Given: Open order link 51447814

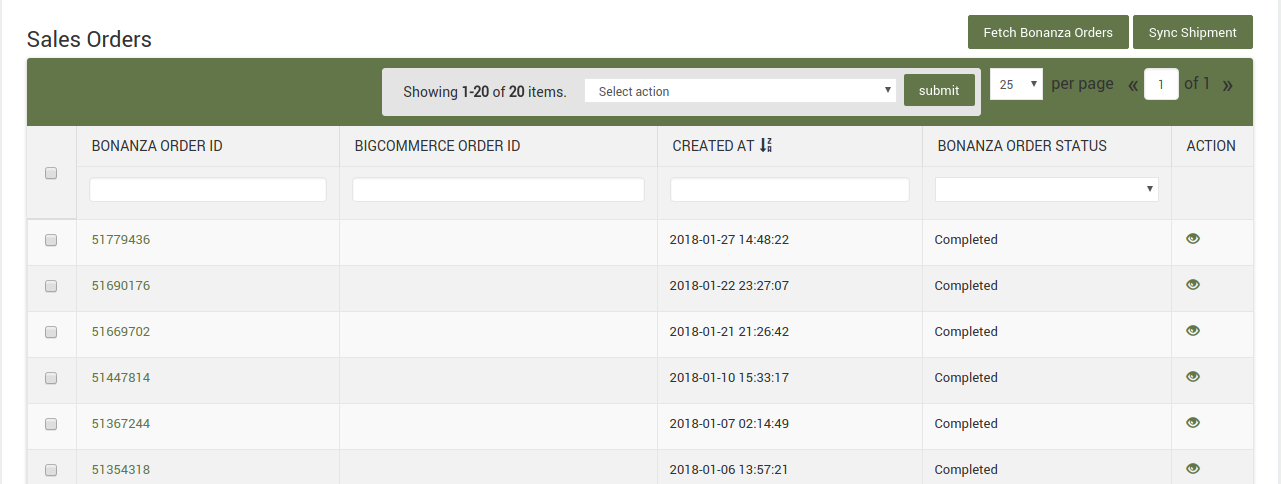Looking at the screenshot, I should (x=120, y=378).
